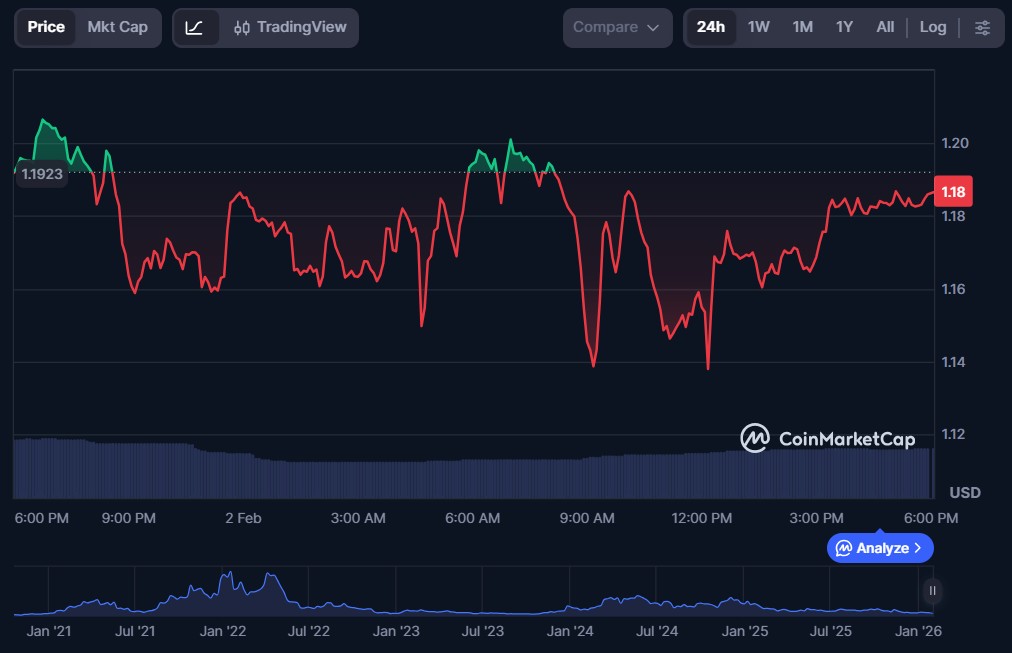
Task: Click the 1.1923 opening price label
Action: pos(42,174)
